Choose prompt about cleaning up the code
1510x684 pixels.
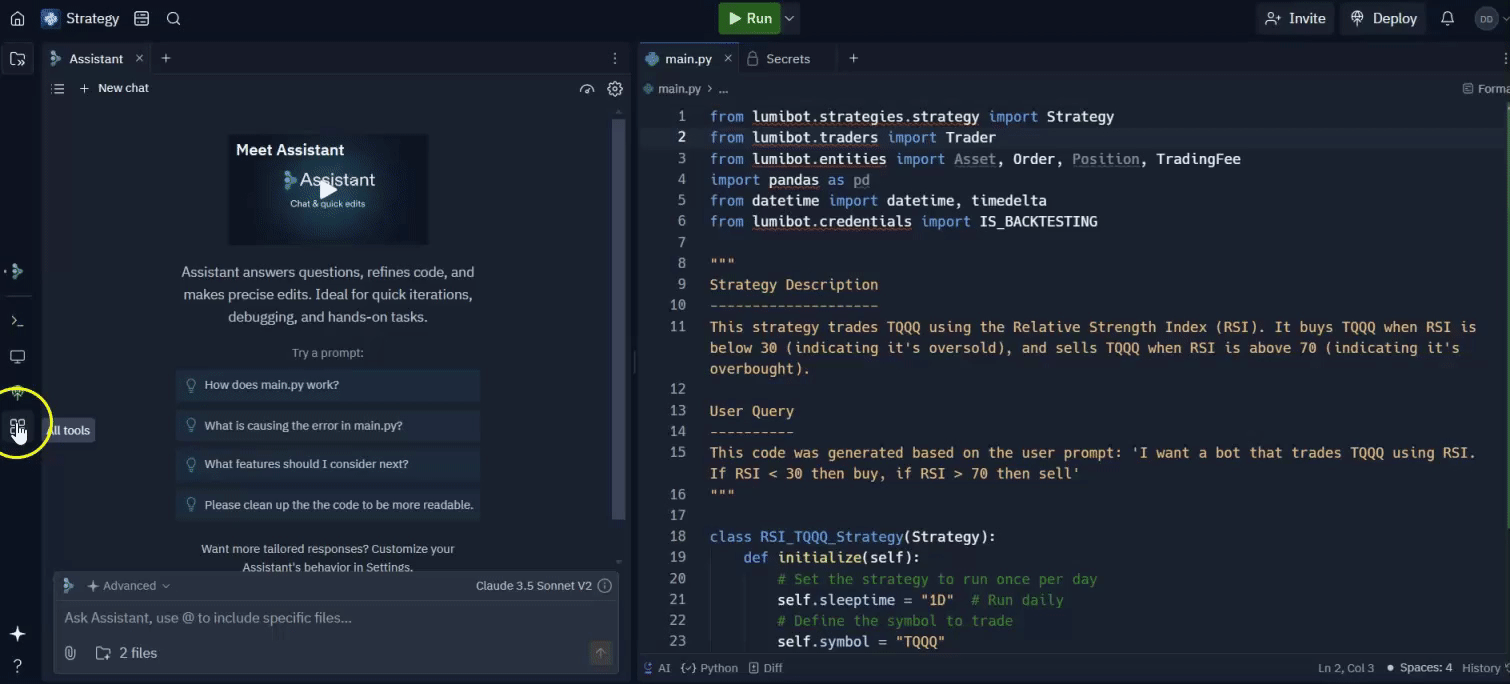point(328,505)
